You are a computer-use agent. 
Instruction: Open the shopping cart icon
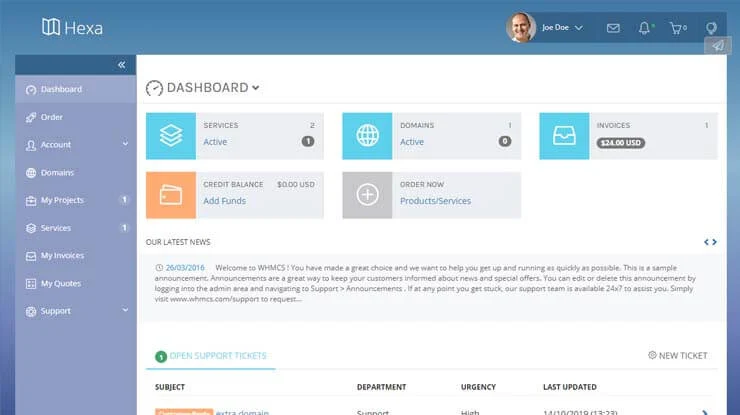coord(676,28)
